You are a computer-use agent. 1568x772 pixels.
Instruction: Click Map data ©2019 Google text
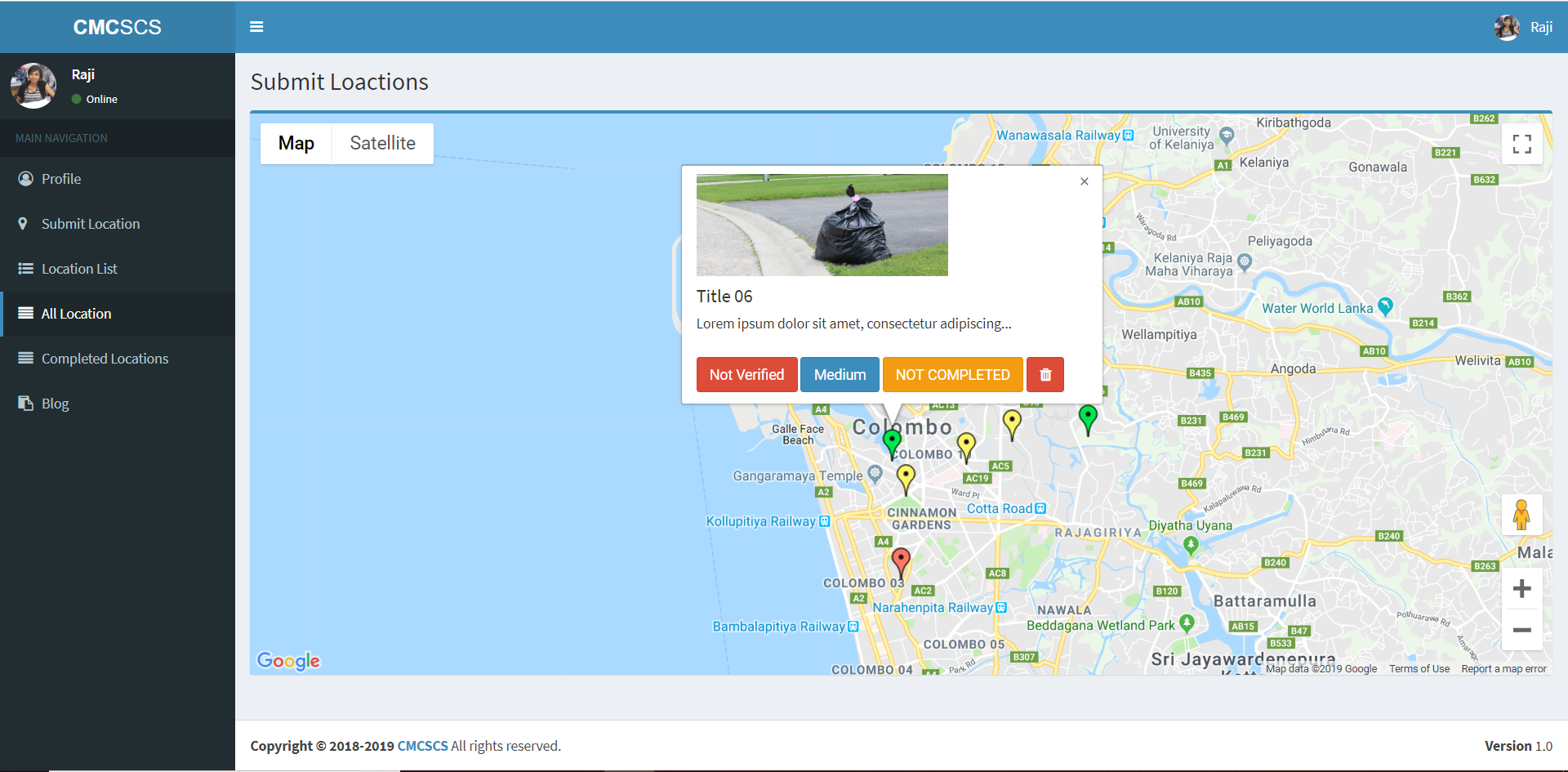tap(1321, 669)
